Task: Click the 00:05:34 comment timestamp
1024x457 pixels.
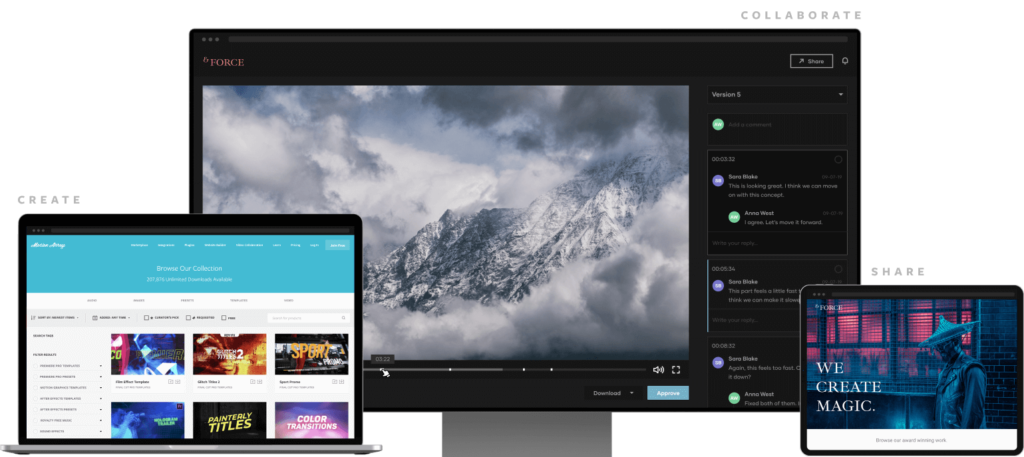Action: (x=724, y=269)
